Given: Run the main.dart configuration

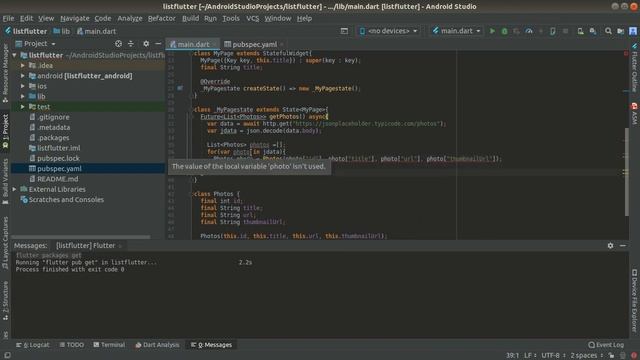Looking at the screenshot, I should (492, 31).
